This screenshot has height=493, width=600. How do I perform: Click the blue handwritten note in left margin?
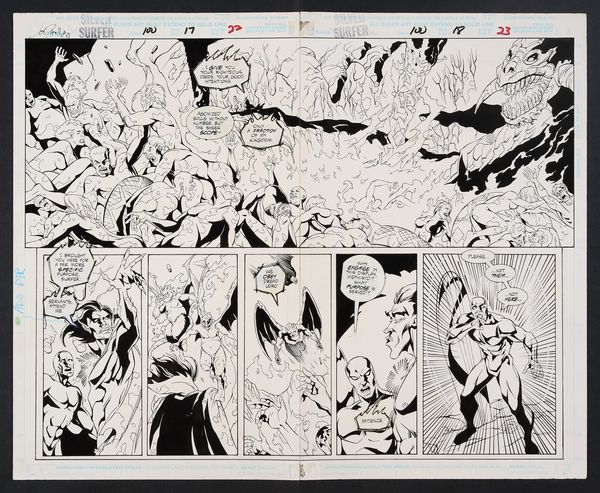(x=21, y=294)
